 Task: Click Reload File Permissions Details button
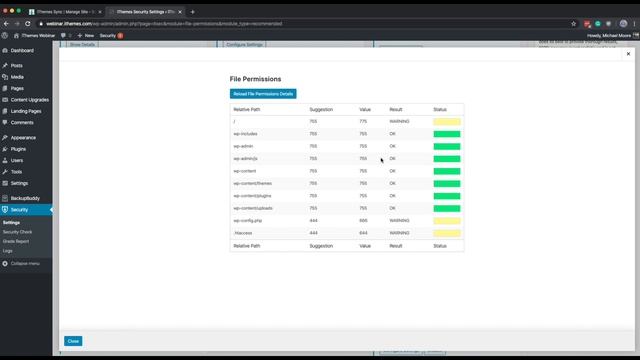[x=263, y=94]
